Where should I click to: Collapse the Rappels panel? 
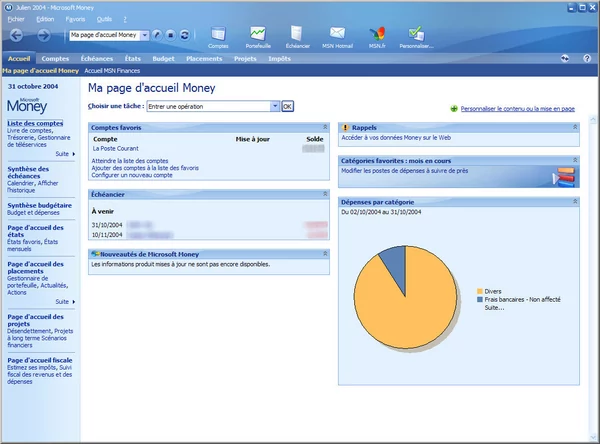[575, 127]
